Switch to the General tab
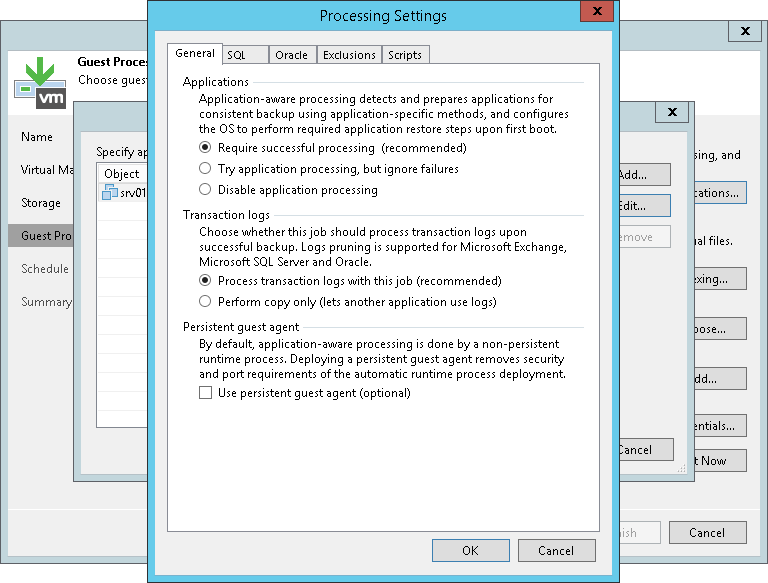 coord(194,53)
